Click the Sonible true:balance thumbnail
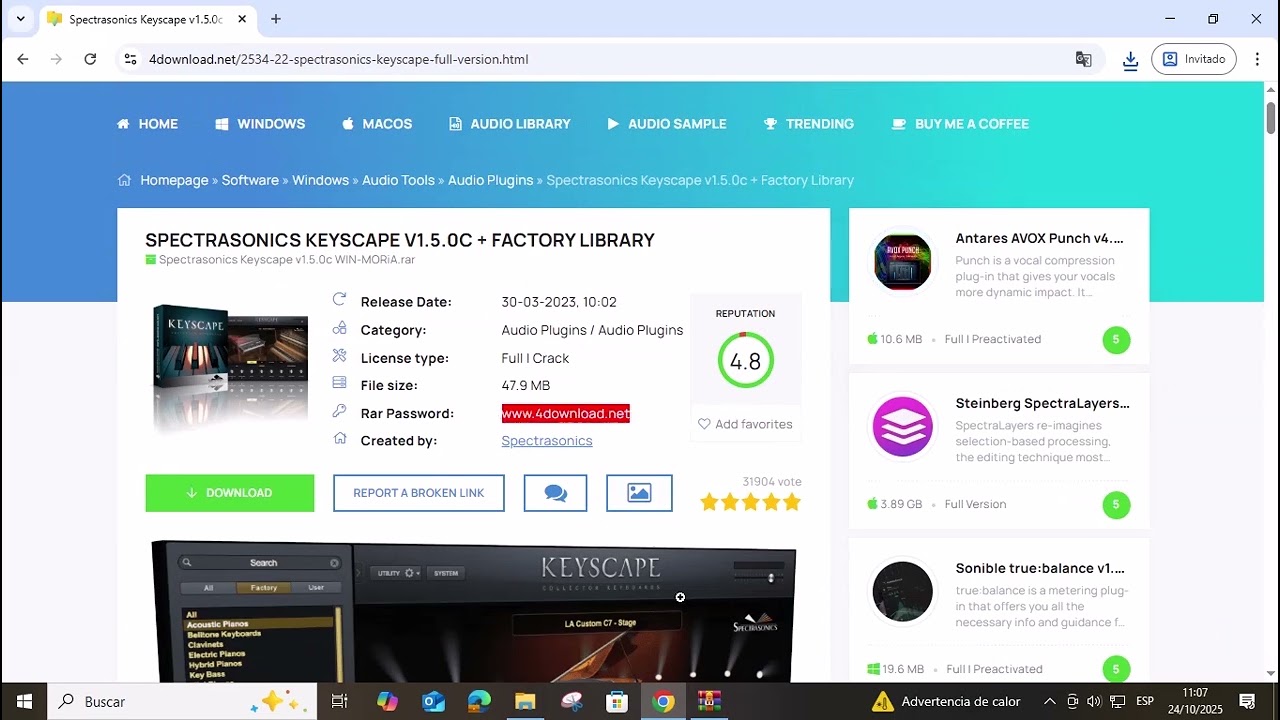1280x720 pixels. tap(902, 592)
